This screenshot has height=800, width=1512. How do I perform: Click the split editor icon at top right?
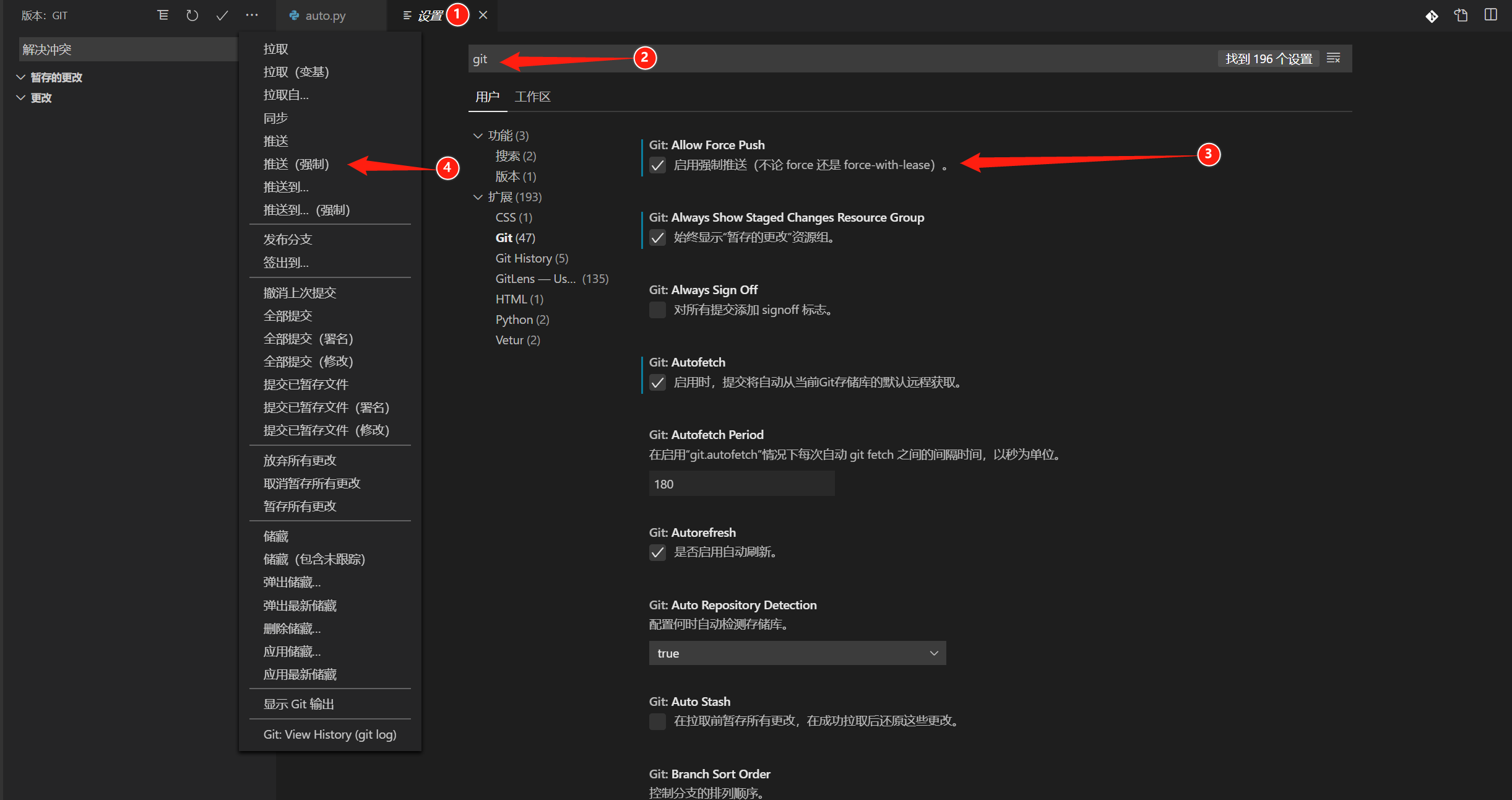coord(1490,15)
